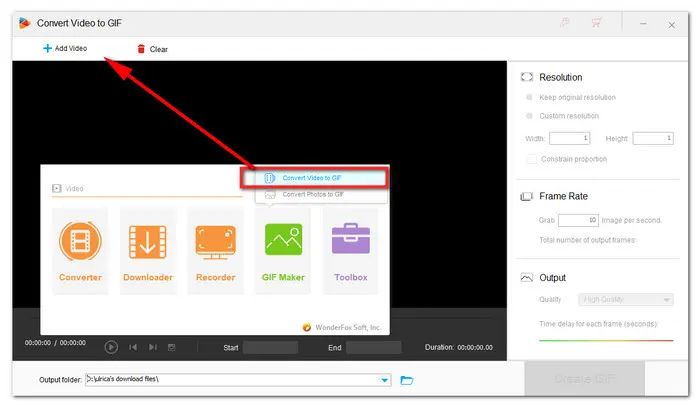The height and width of the screenshot is (407, 700).
Task: Step to previous frame
Action: coord(133,347)
